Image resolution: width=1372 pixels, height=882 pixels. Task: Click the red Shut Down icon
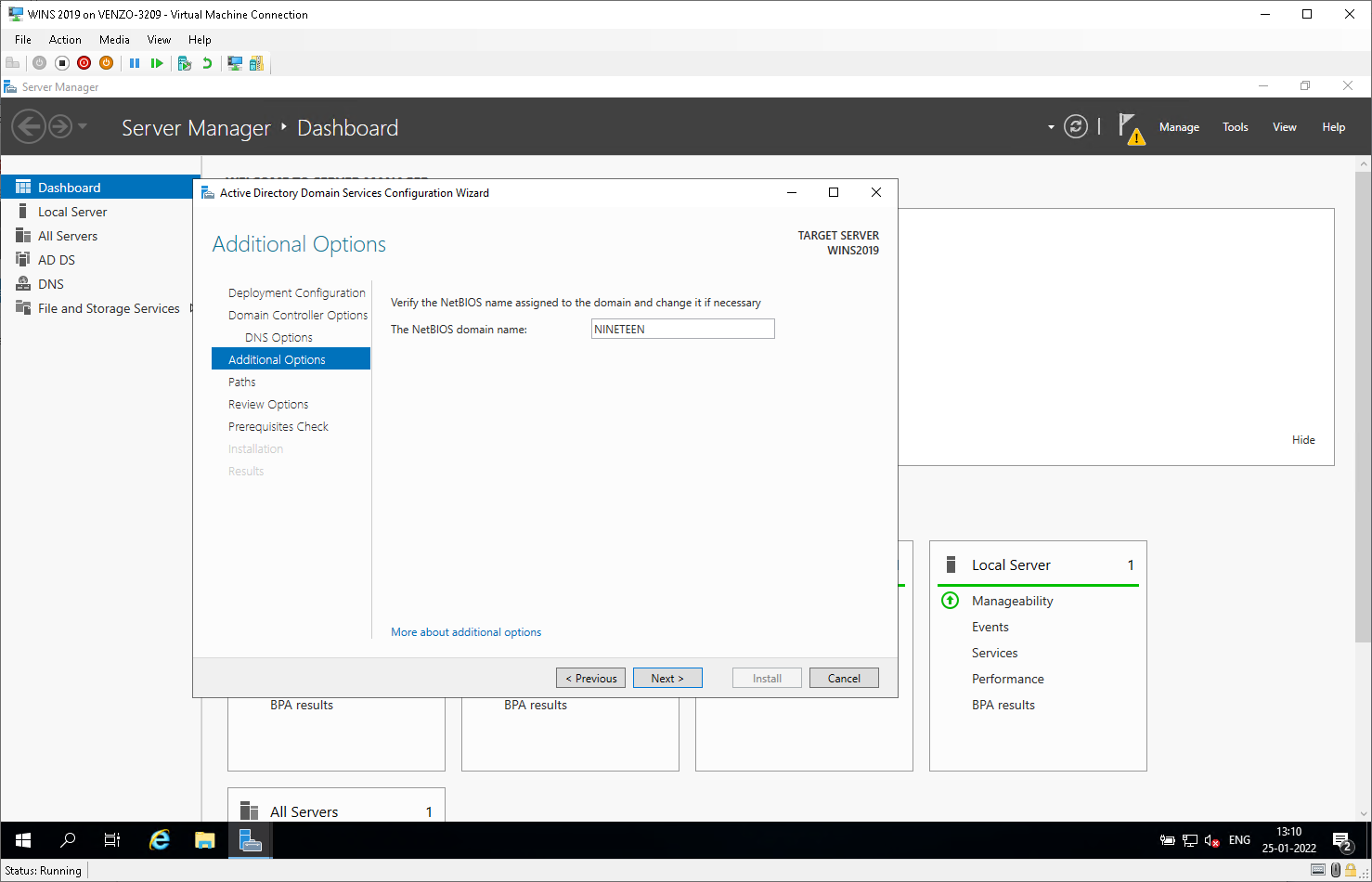point(84,63)
